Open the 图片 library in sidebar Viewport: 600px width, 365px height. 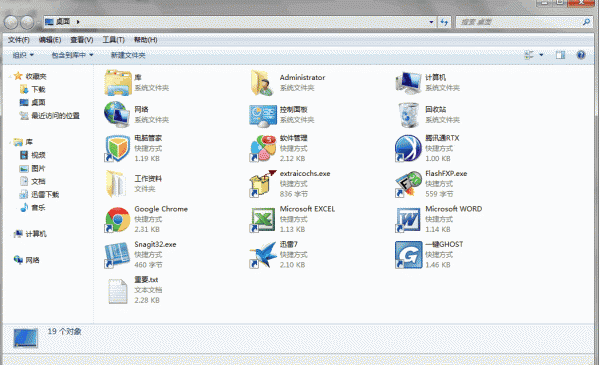click(x=38, y=168)
